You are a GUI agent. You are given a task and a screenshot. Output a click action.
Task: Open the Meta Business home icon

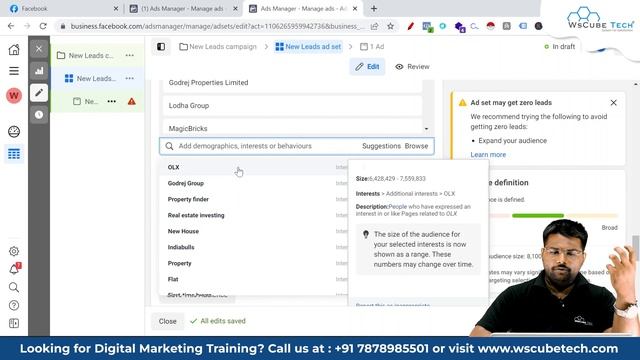click(14, 49)
